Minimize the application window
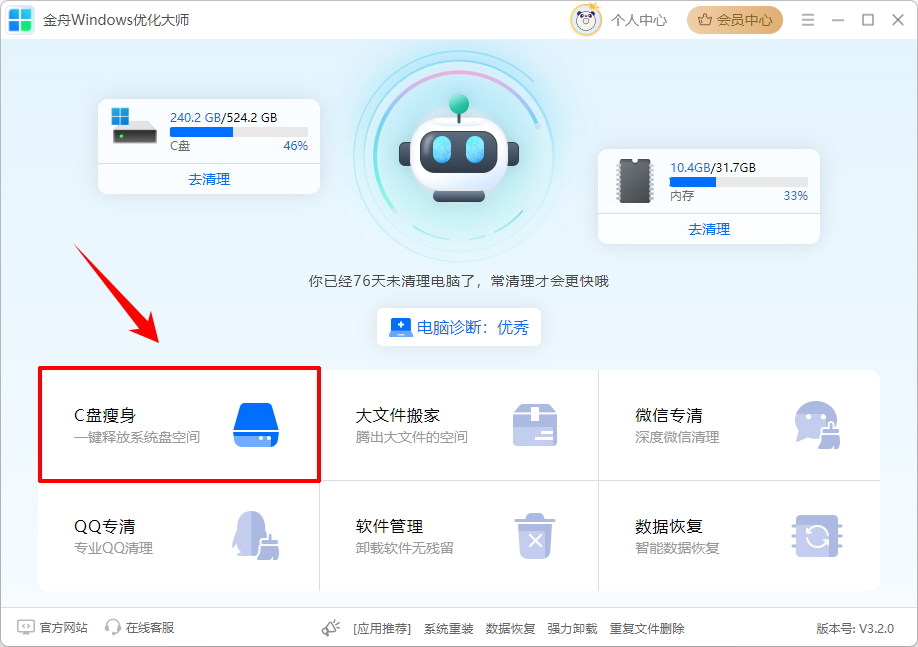This screenshot has width=918, height=647. (x=838, y=20)
